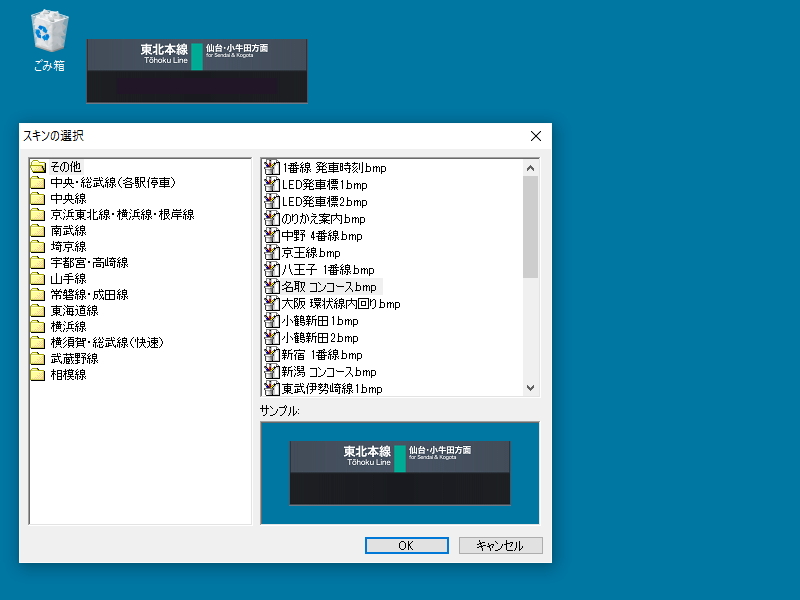Click the LED発車標1.bmp file icon

point(272,185)
